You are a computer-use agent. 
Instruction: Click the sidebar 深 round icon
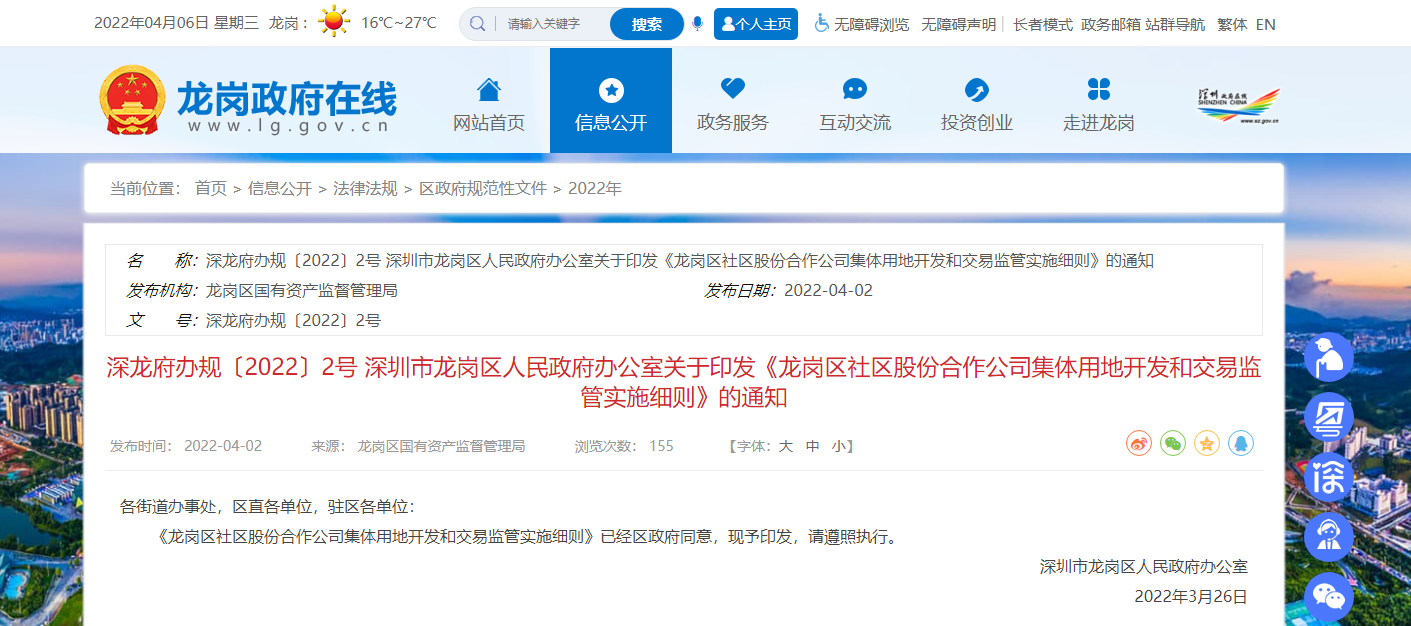[1329, 477]
